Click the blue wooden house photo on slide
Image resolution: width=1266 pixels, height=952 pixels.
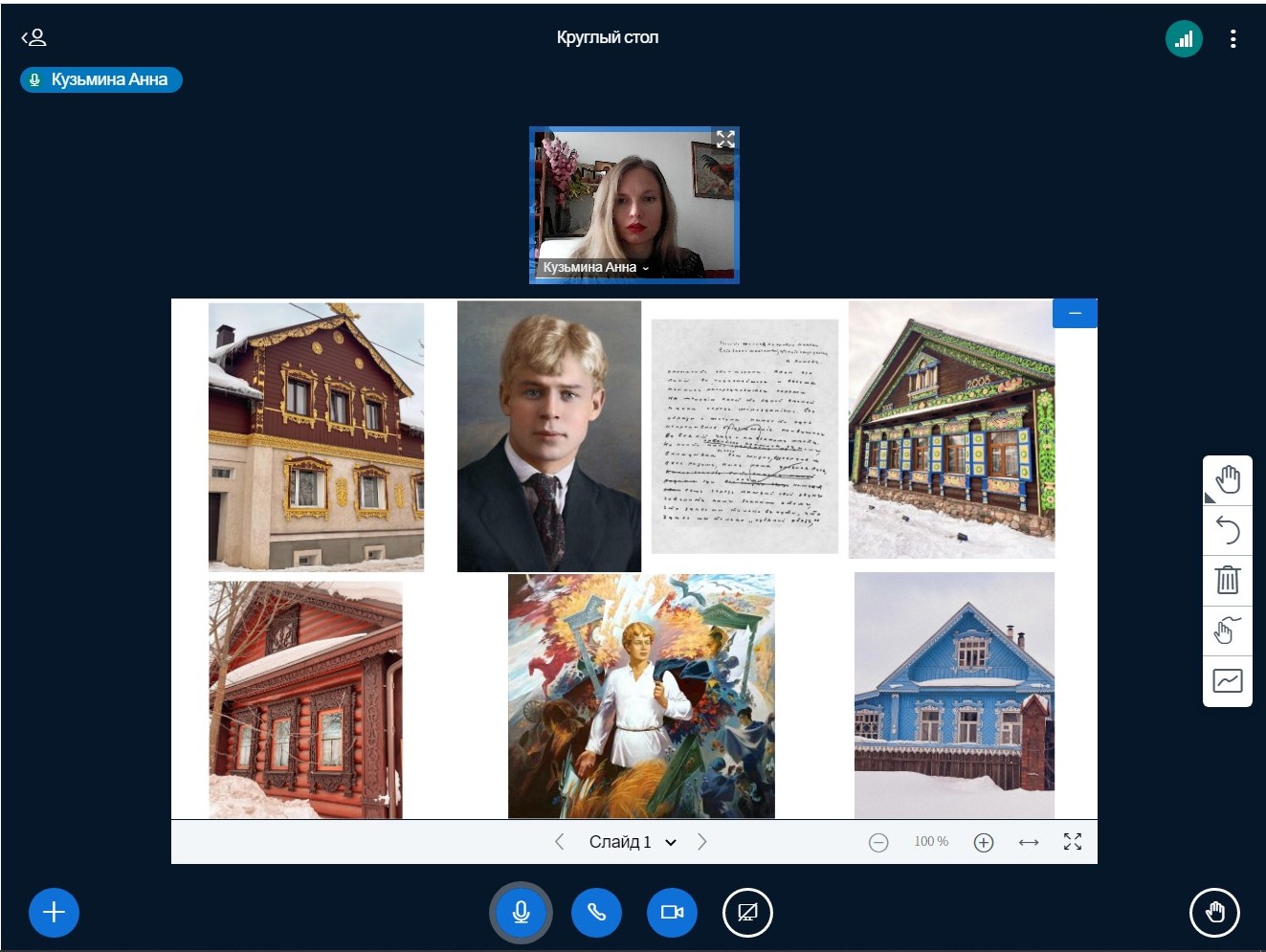pyautogui.click(x=954, y=695)
